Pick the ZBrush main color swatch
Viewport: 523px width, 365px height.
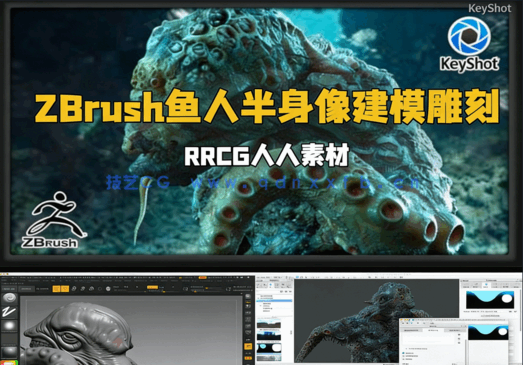click(9, 363)
